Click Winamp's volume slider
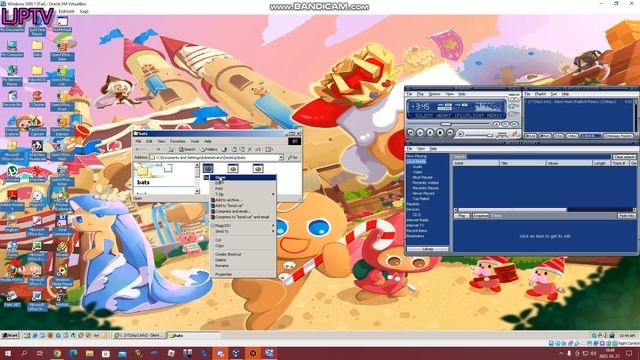 [x=479, y=134]
